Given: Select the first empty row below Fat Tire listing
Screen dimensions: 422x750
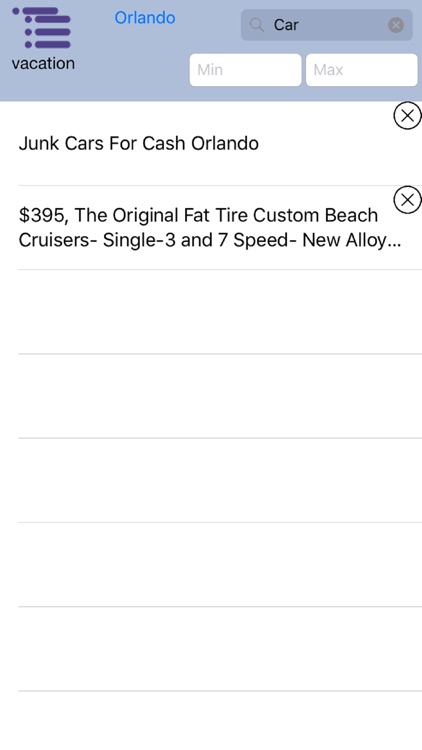Looking at the screenshot, I should (211, 312).
